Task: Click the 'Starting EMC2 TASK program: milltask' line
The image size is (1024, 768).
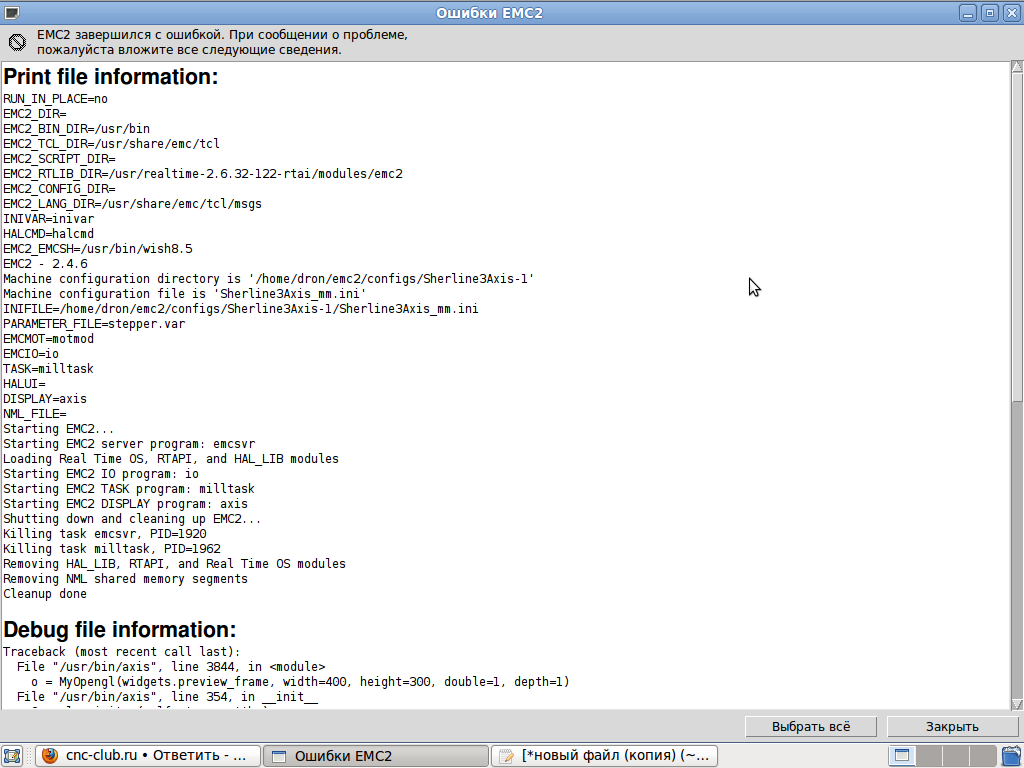Action: click(x=129, y=489)
